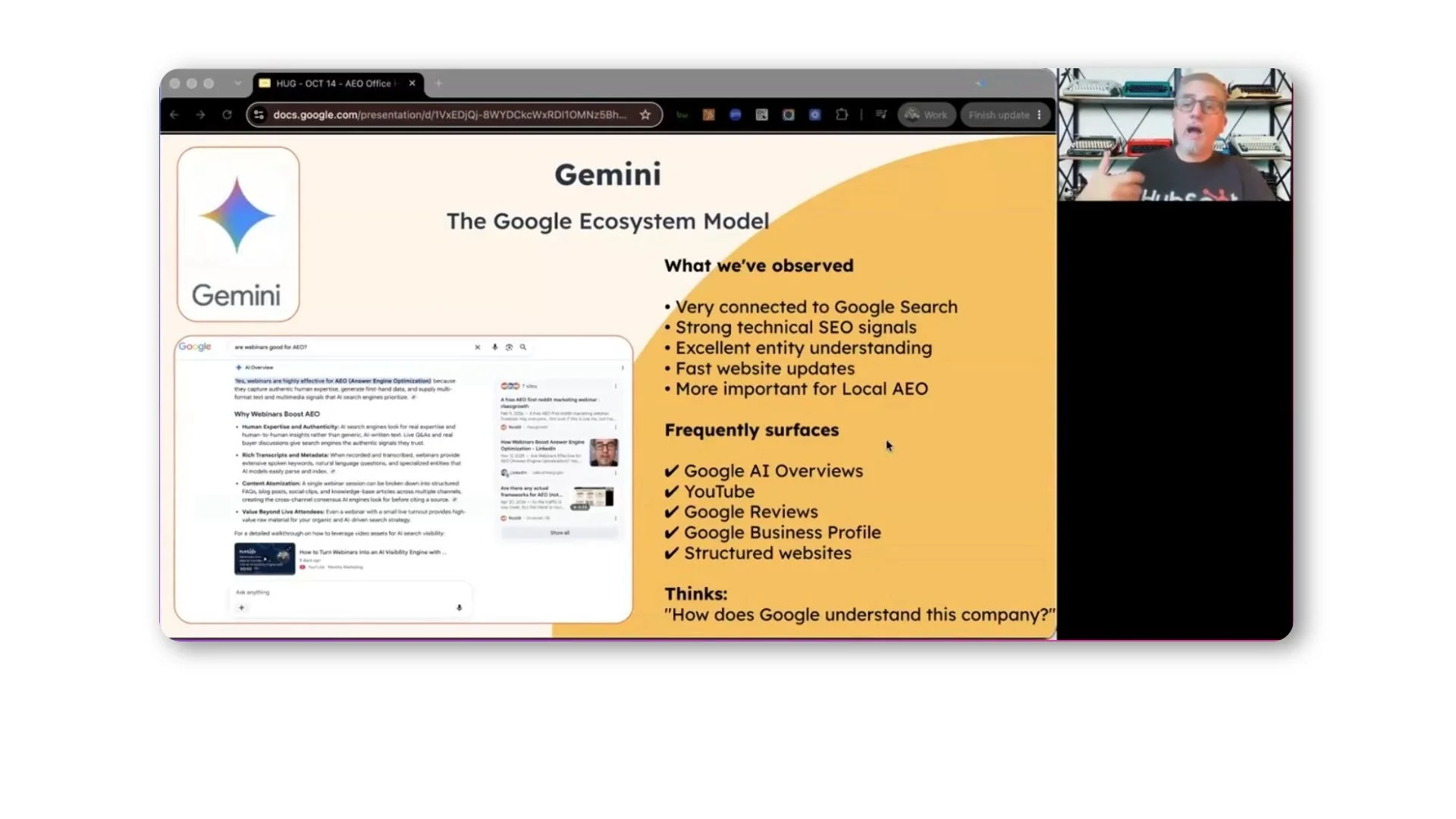The image size is (1456, 819).
Task: Go forward using the browser forward arrow
Action: [x=200, y=115]
